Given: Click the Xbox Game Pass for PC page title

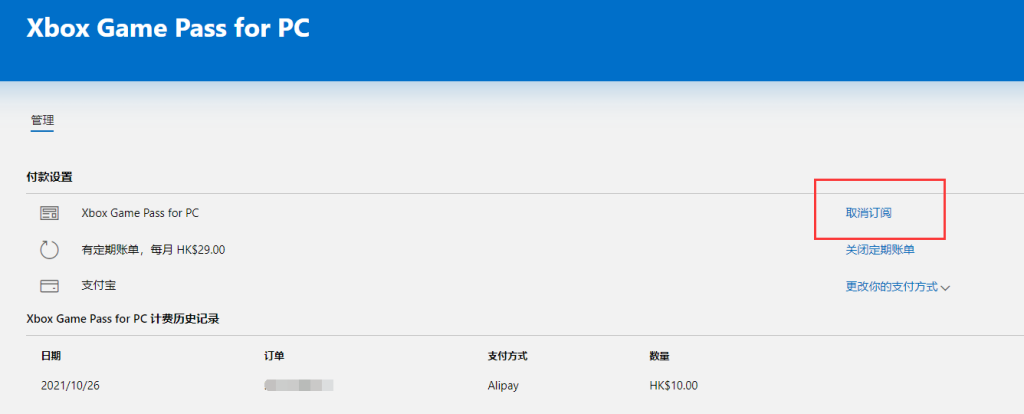Looking at the screenshot, I should [x=168, y=29].
